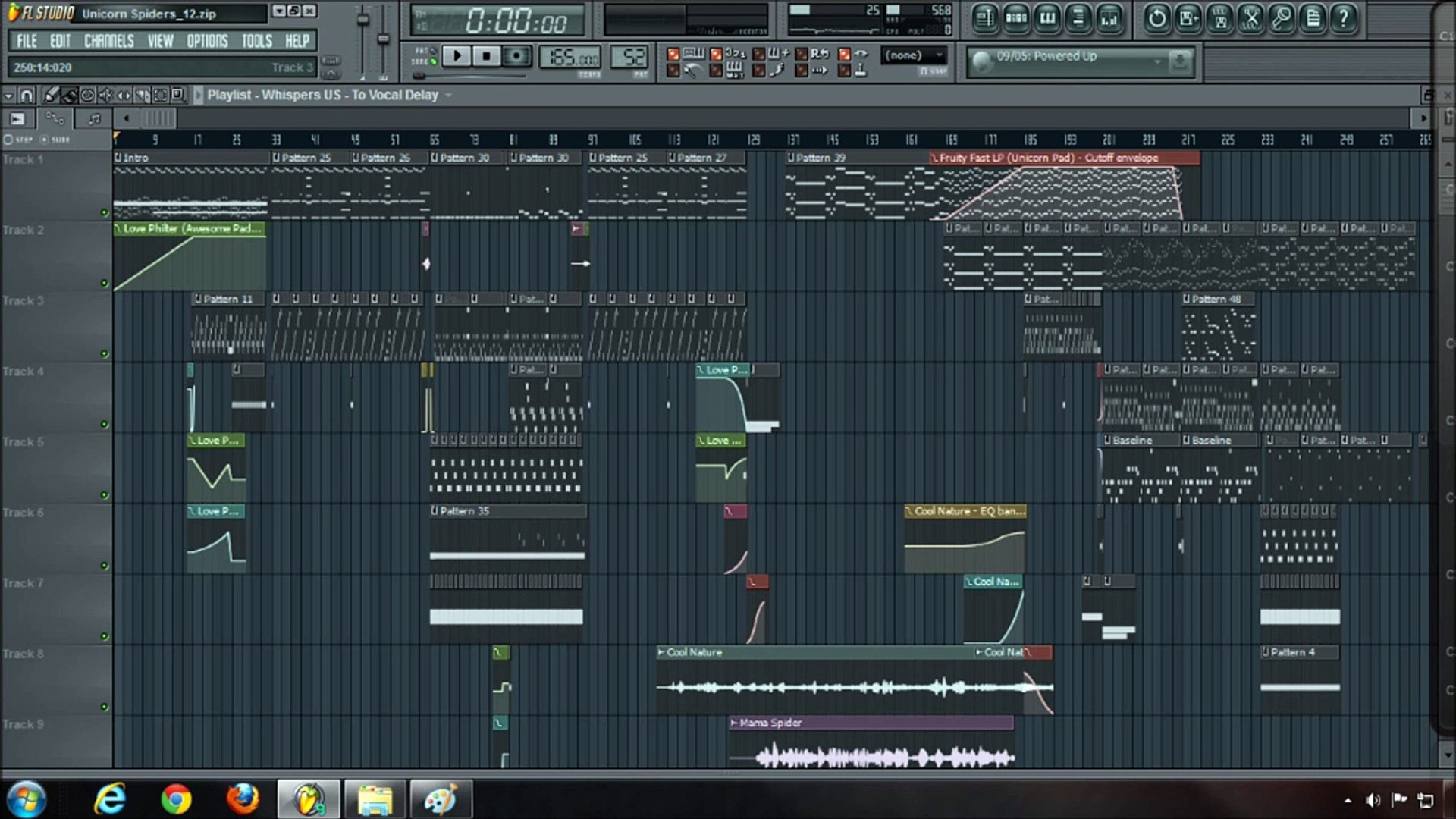Toggle typing keyboard to piano switch
Screen dimensions: 1456x819
pyautogui.click(x=673, y=55)
